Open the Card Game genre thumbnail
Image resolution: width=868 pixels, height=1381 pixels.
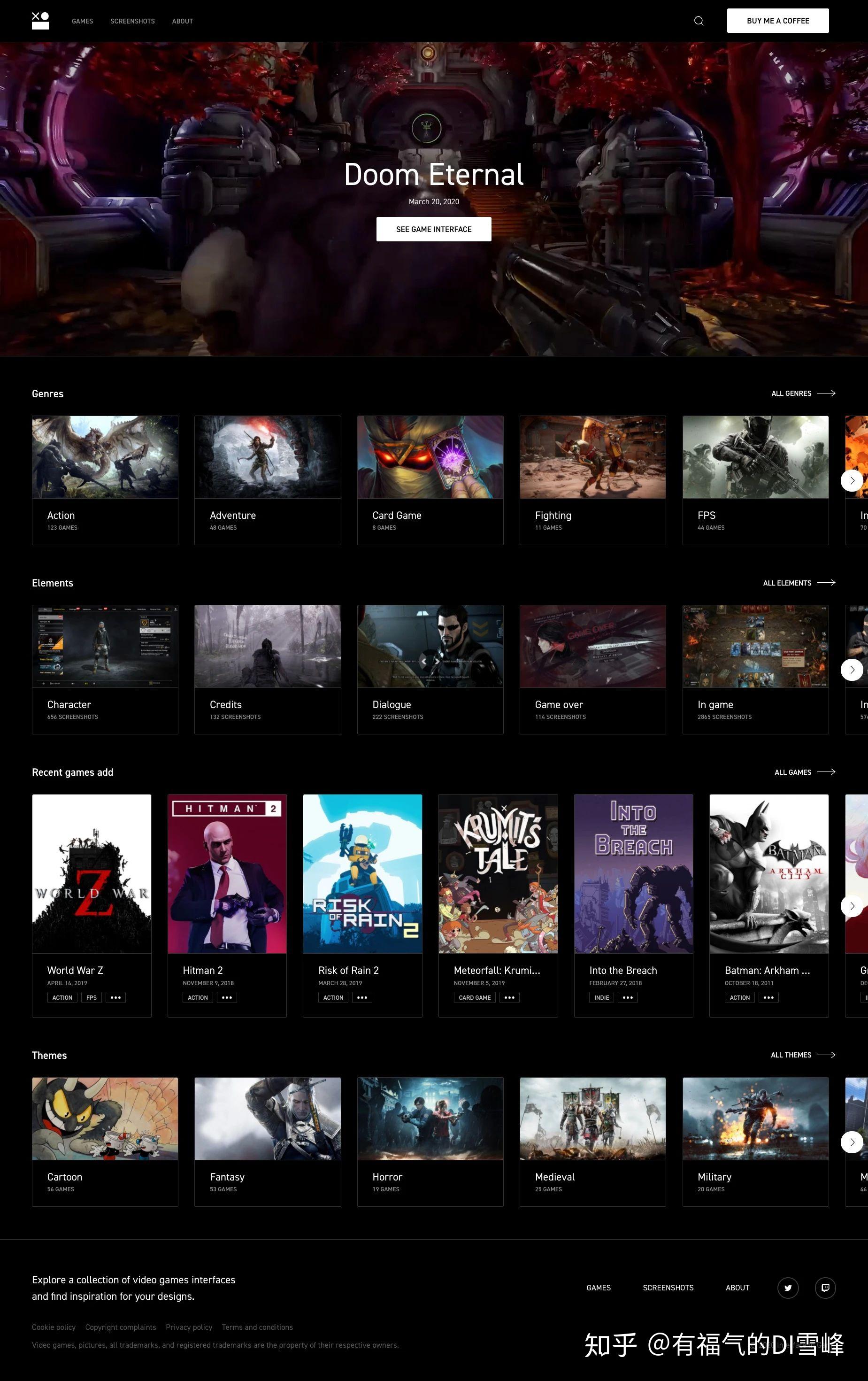430,457
